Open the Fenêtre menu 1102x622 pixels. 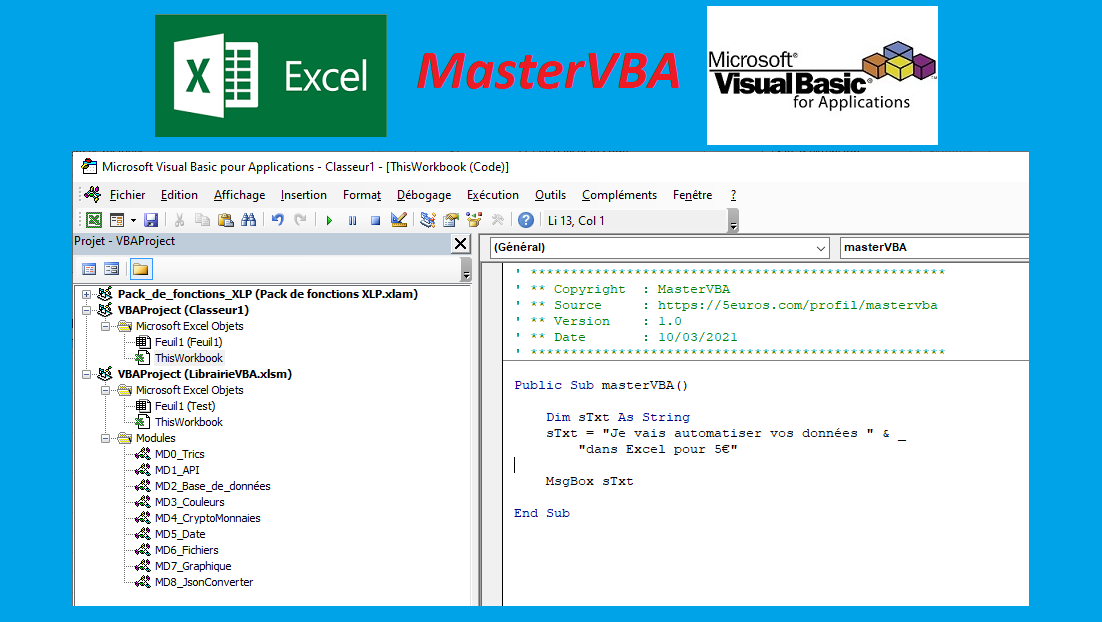[x=692, y=195]
